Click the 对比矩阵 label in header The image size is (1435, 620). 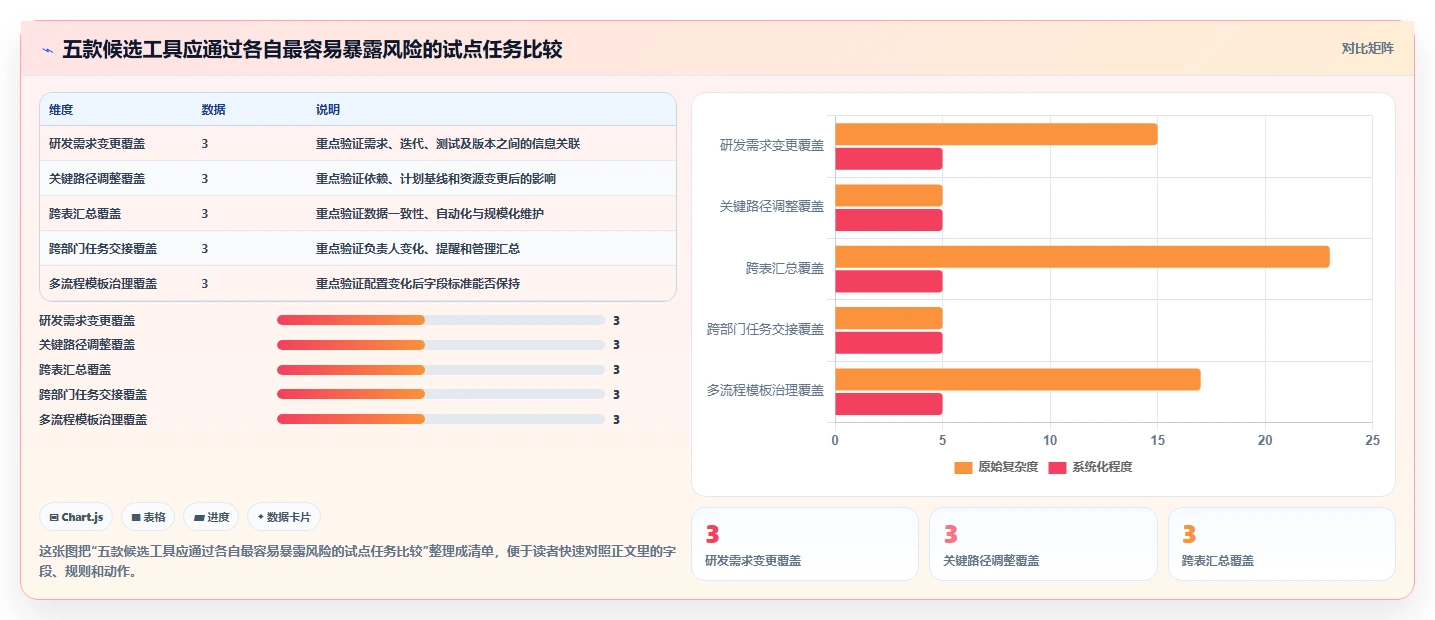point(1367,48)
